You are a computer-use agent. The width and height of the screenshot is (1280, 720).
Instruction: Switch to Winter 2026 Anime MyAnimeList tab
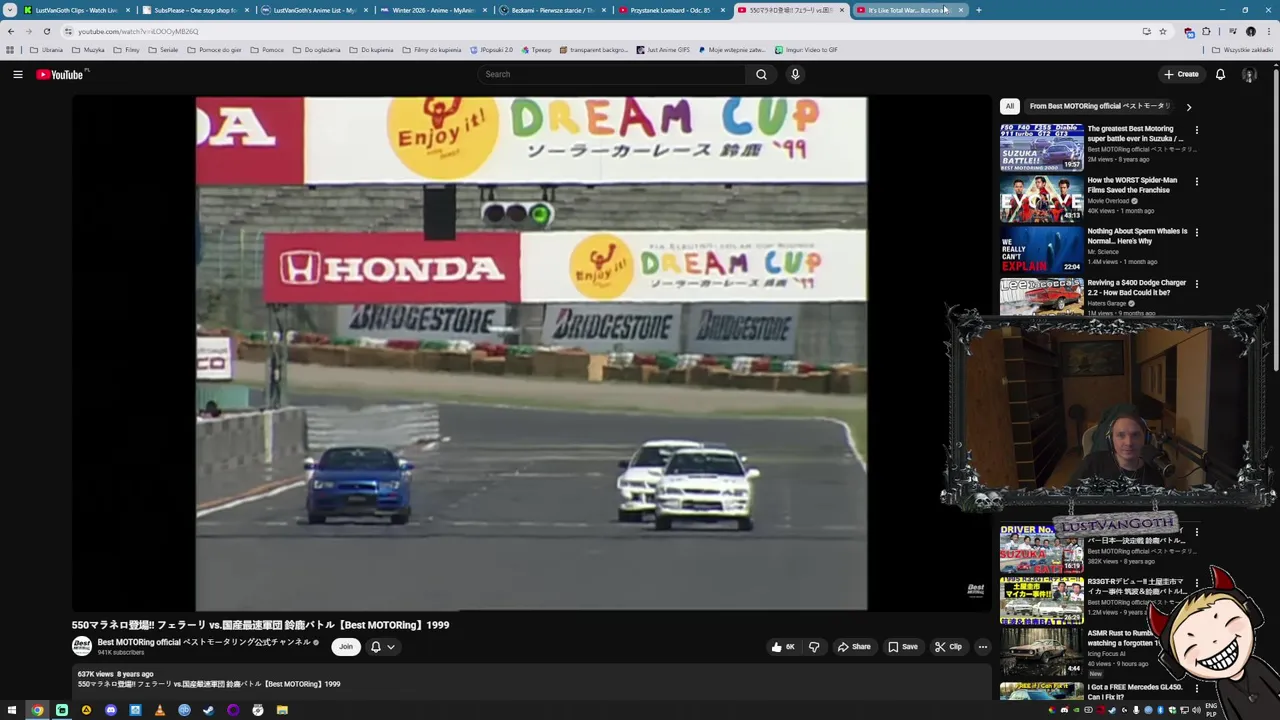432,10
